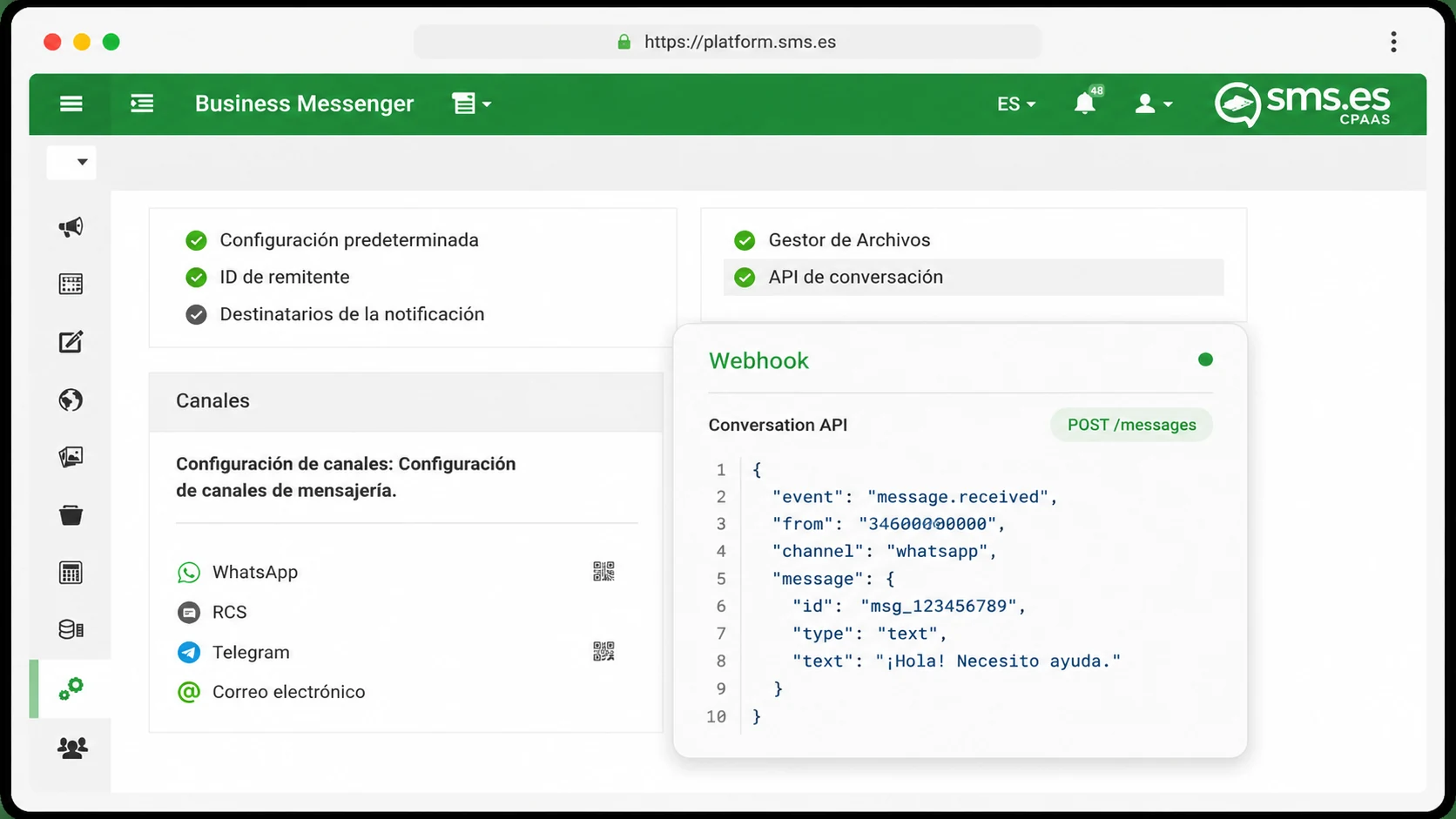Select the Telegram channel

pos(251,652)
